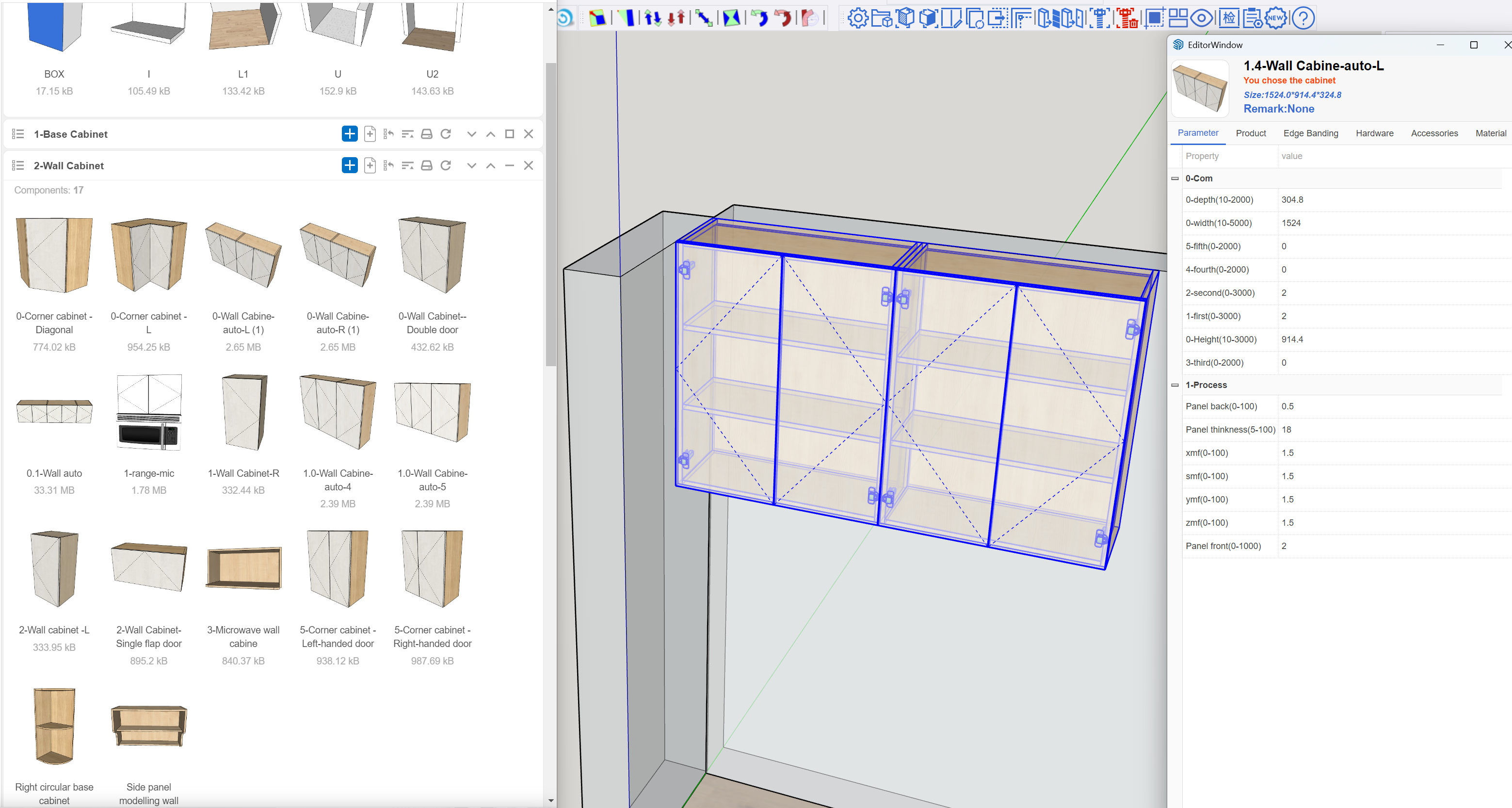This screenshot has height=808, width=1512.
Task: Toggle list view on the 2-Wall Cabinet panel
Action: 18,165
